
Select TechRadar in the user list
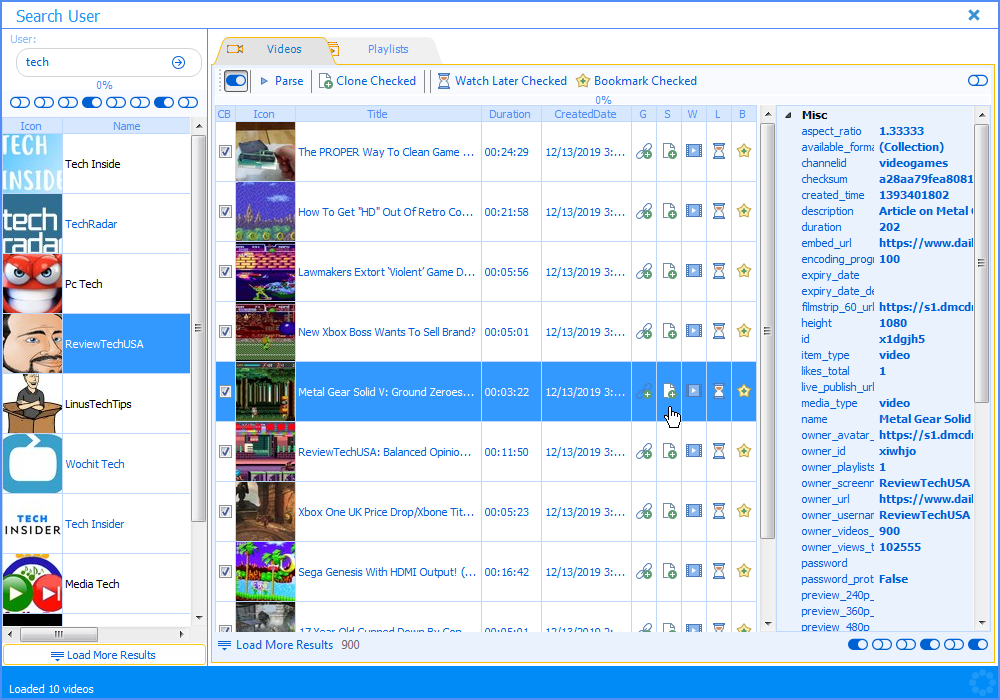tap(96, 224)
